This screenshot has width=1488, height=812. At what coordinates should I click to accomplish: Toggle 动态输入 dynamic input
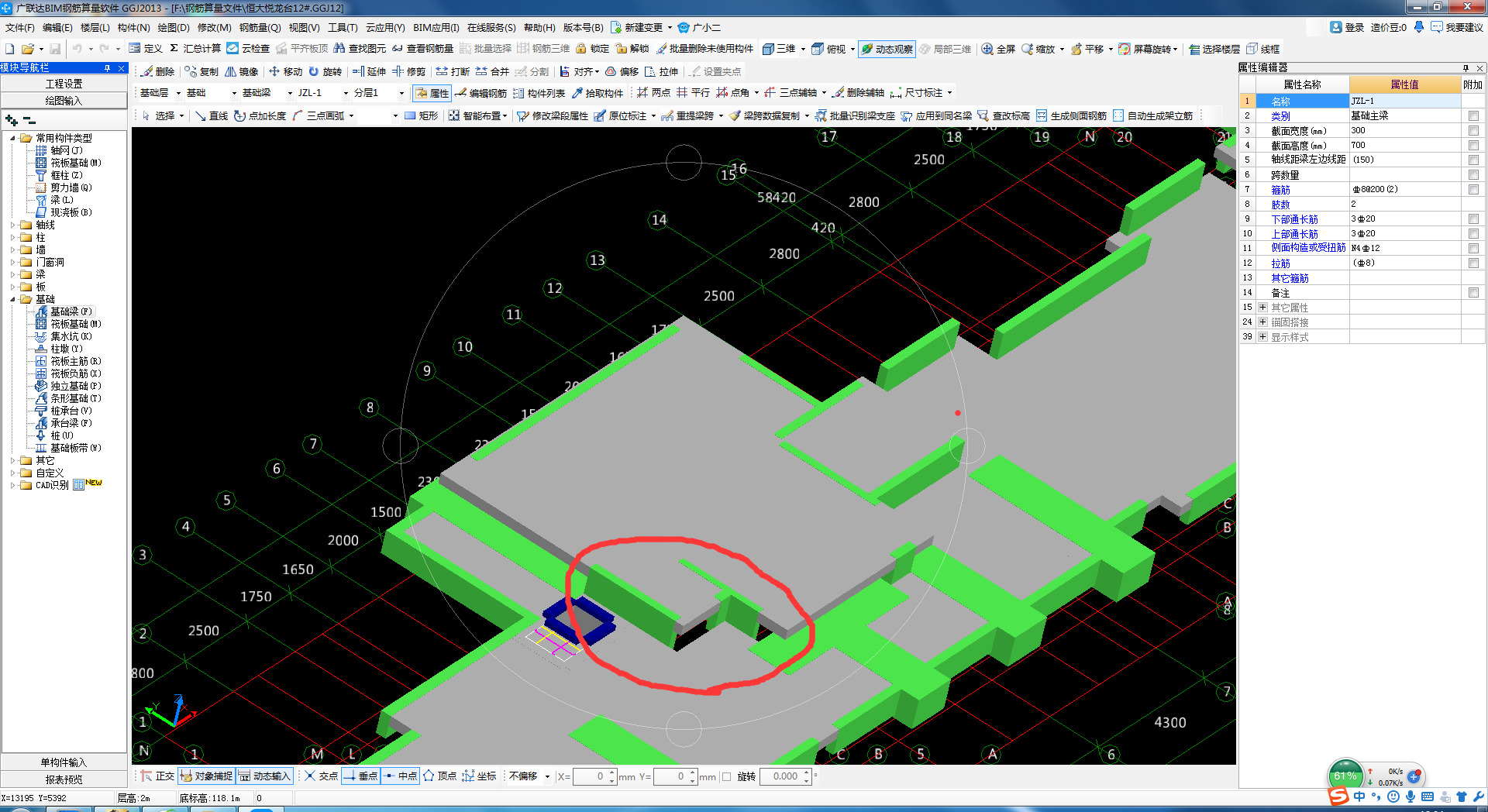point(264,776)
